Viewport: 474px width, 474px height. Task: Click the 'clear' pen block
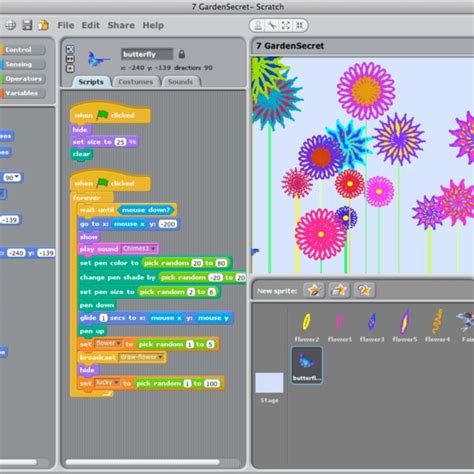point(82,154)
